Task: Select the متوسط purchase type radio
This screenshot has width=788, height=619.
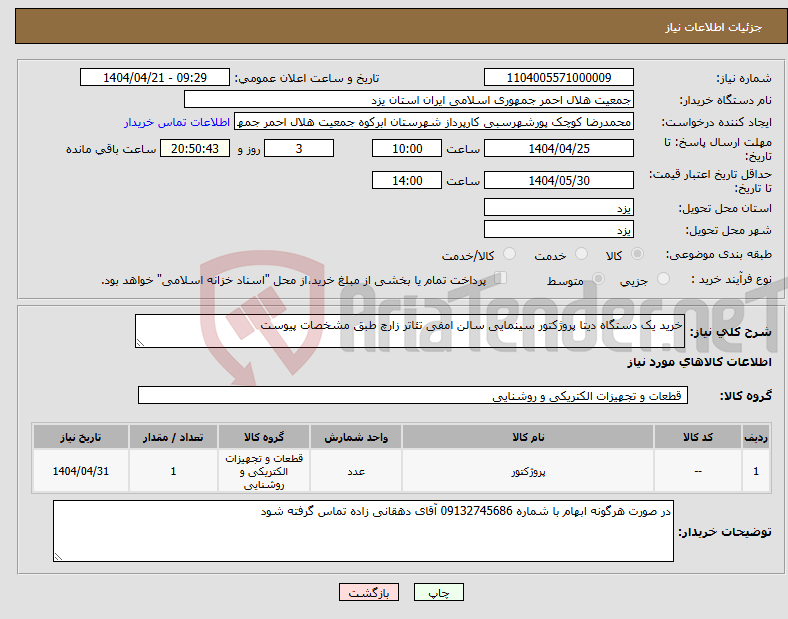Action: pos(598,278)
